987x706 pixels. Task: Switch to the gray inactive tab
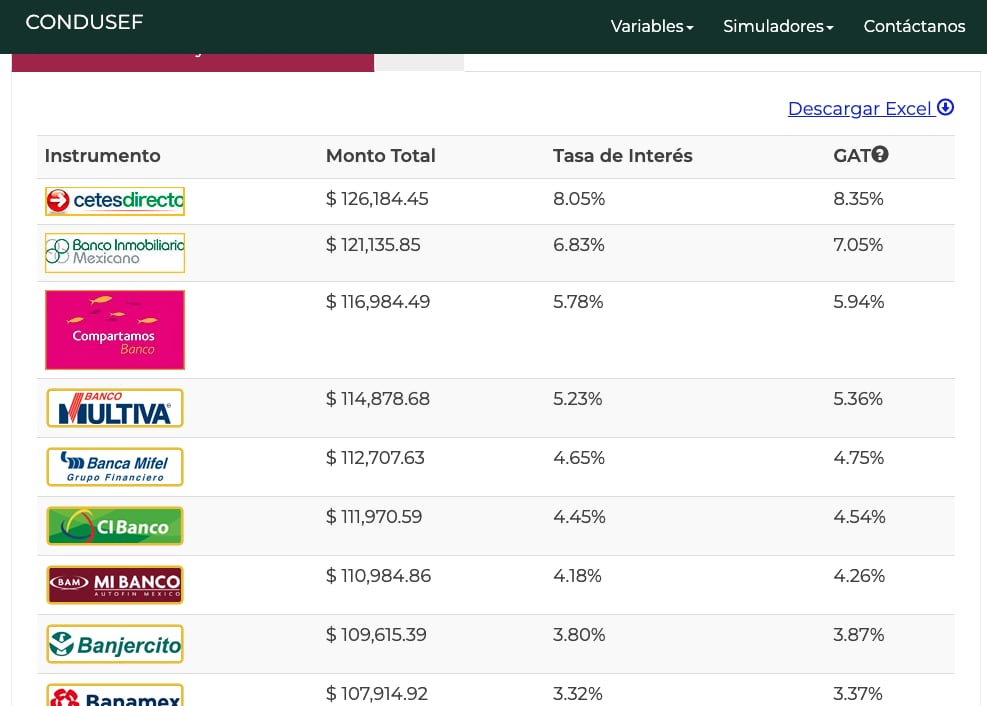[x=419, y=62]
